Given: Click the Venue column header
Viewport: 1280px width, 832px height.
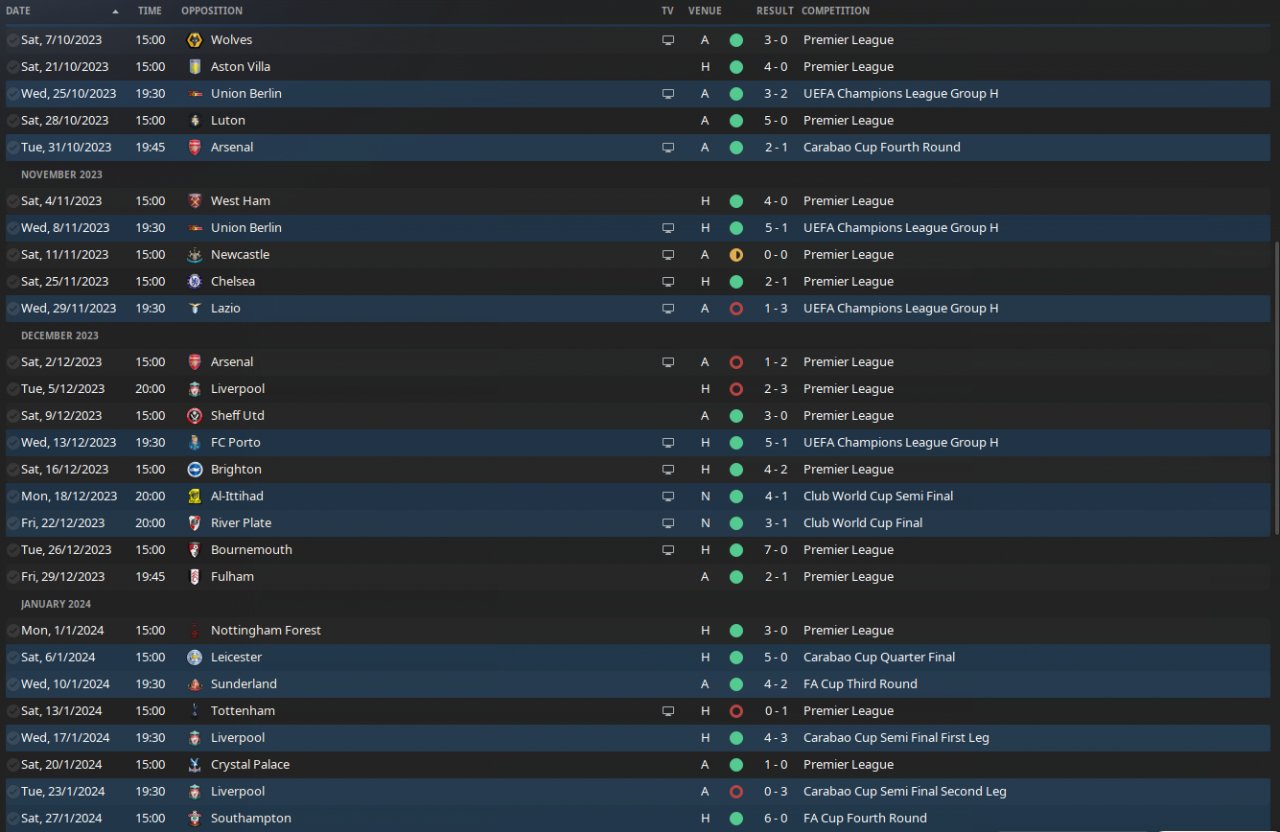Looking at the screenshot, I should 704,11.
